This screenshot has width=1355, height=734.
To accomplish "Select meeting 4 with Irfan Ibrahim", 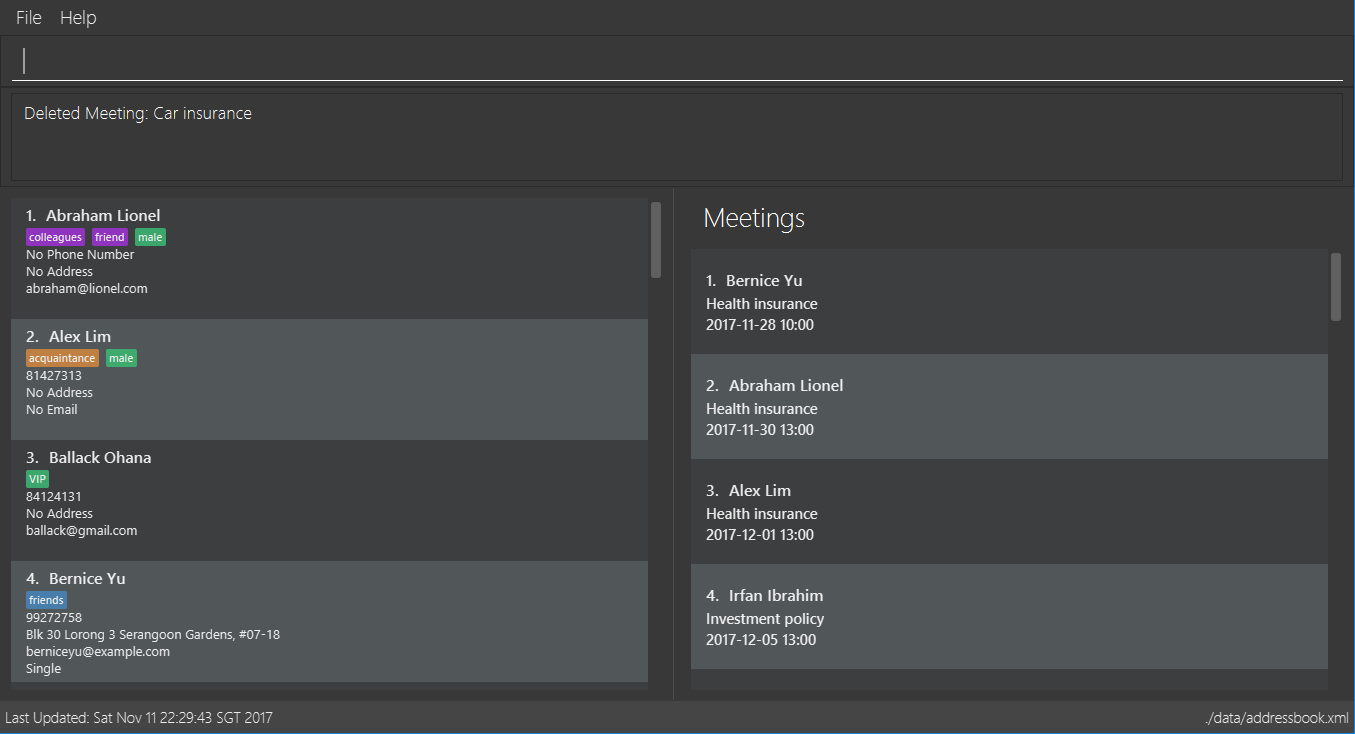I will [x=1009, y=617].
